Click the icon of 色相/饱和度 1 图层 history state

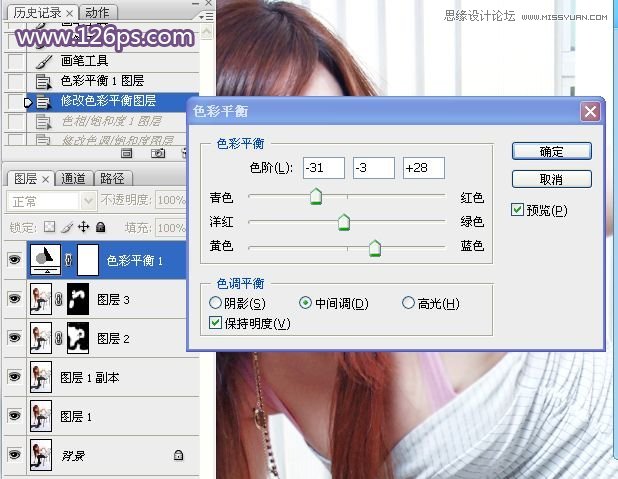tap(43, 122)
